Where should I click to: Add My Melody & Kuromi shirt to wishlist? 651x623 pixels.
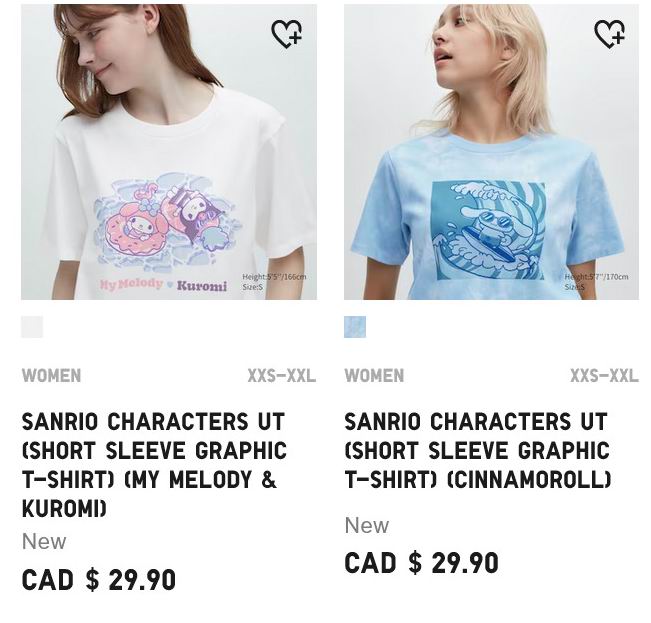(286, 34)
